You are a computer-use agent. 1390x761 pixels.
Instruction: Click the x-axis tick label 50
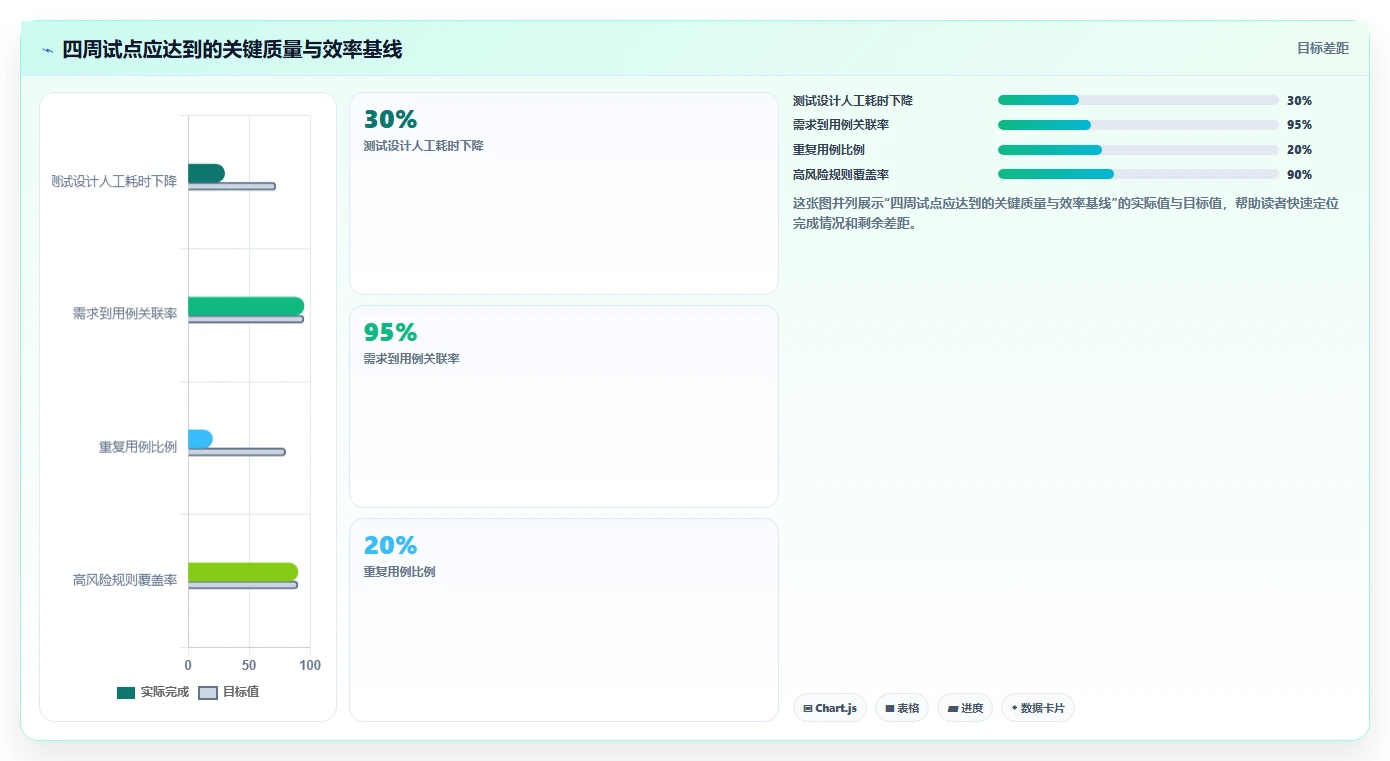click(249, 665)
